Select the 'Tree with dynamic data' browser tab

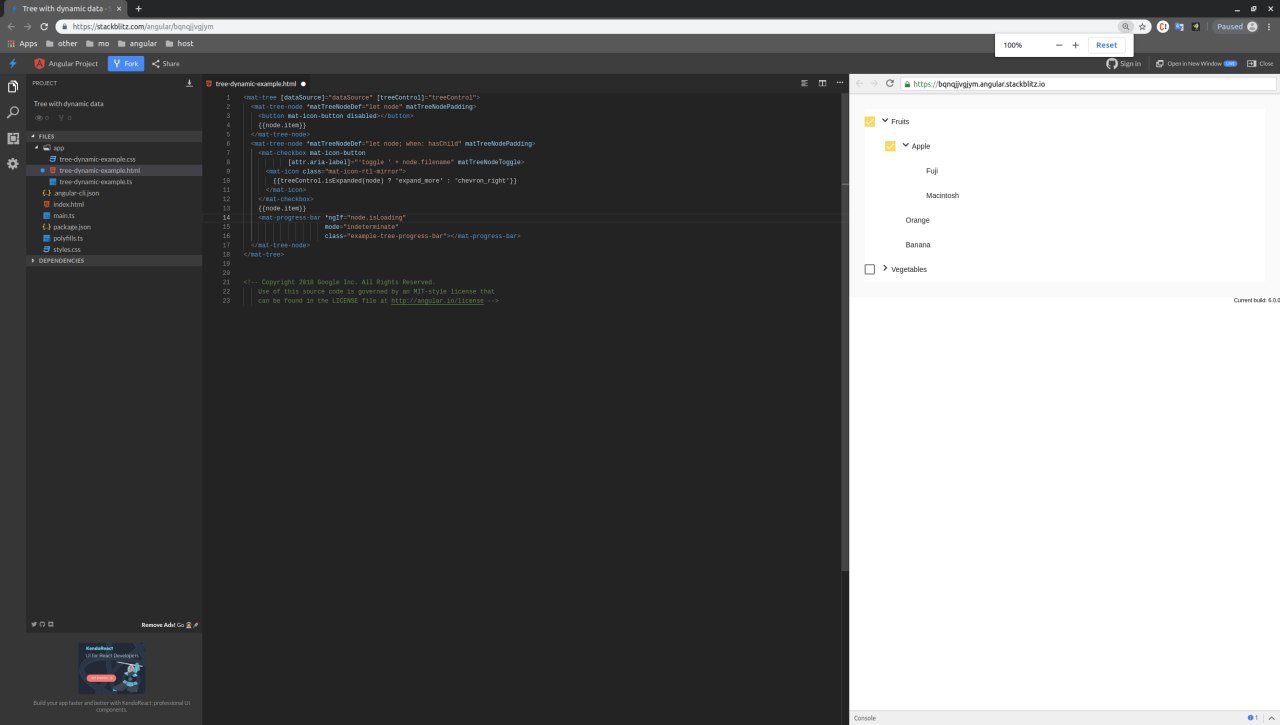click(x=65, y=8)
